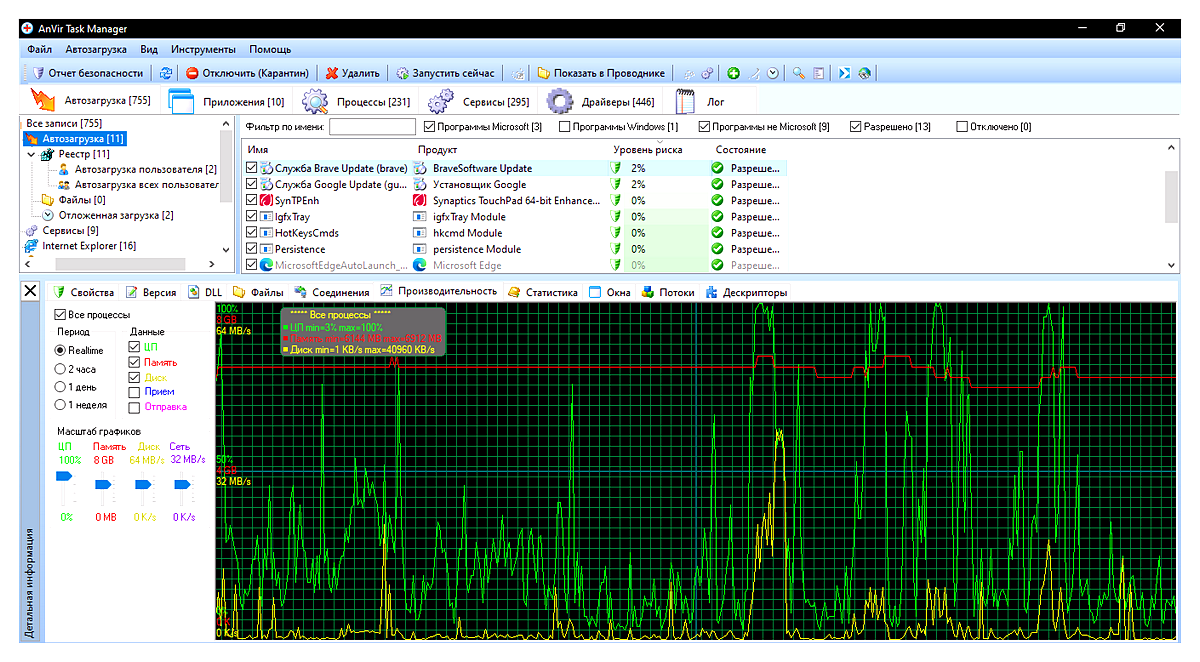The image size is (1200, 662).
Task: Uncheck the Все процессы checkbox
Action: [x=60, y=314]
